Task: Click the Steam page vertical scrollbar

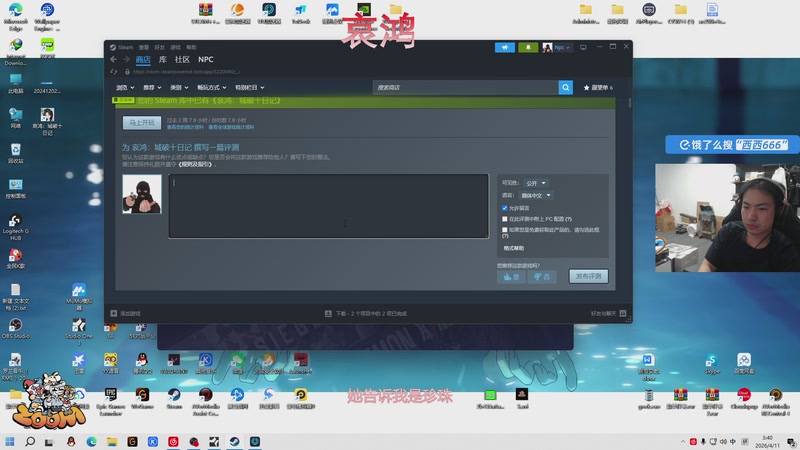Action: pos(630,104)
